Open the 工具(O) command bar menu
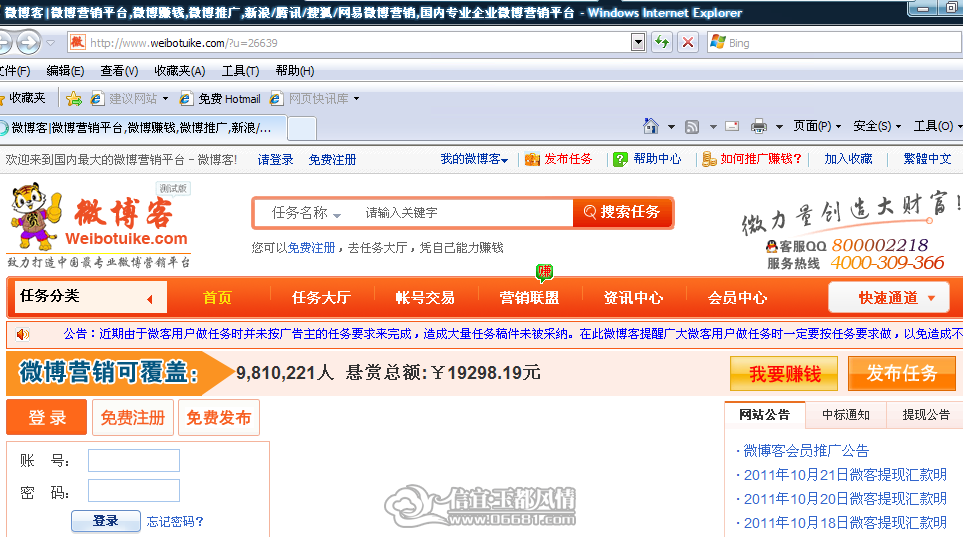 pos(937,126)
